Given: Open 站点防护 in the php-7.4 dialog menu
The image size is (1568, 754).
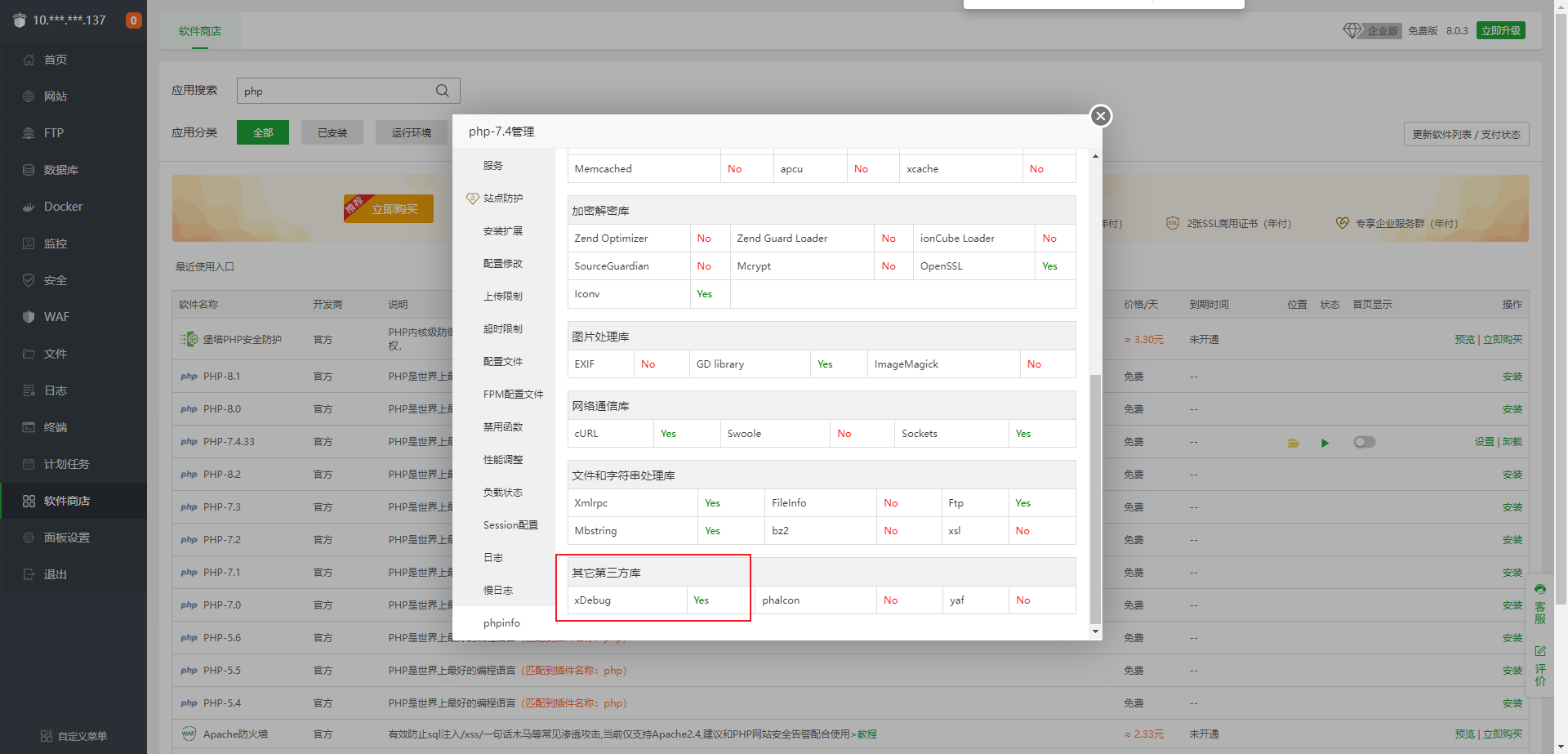Looking at the screenshot, I should tap(503, 198).
